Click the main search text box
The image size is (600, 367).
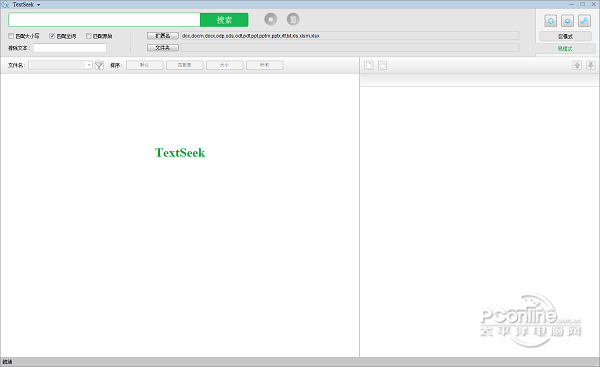coord(104,20)
